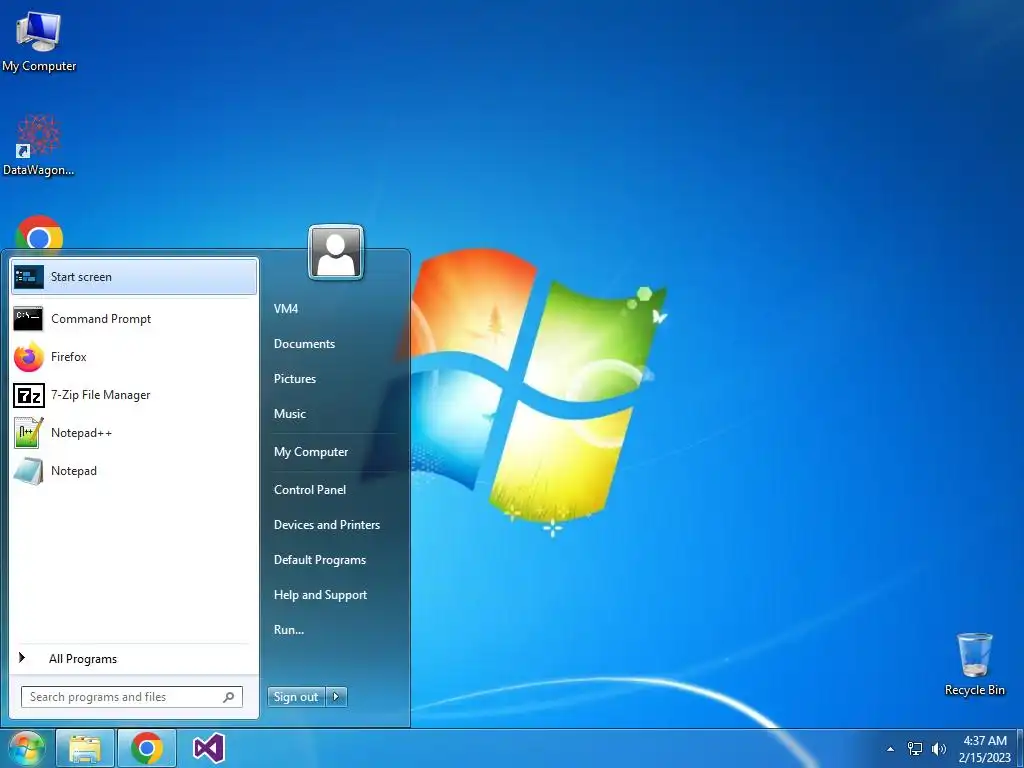The image size is (1024, 768).
Task: Open Devices and Printers
Action: (327, 524)
